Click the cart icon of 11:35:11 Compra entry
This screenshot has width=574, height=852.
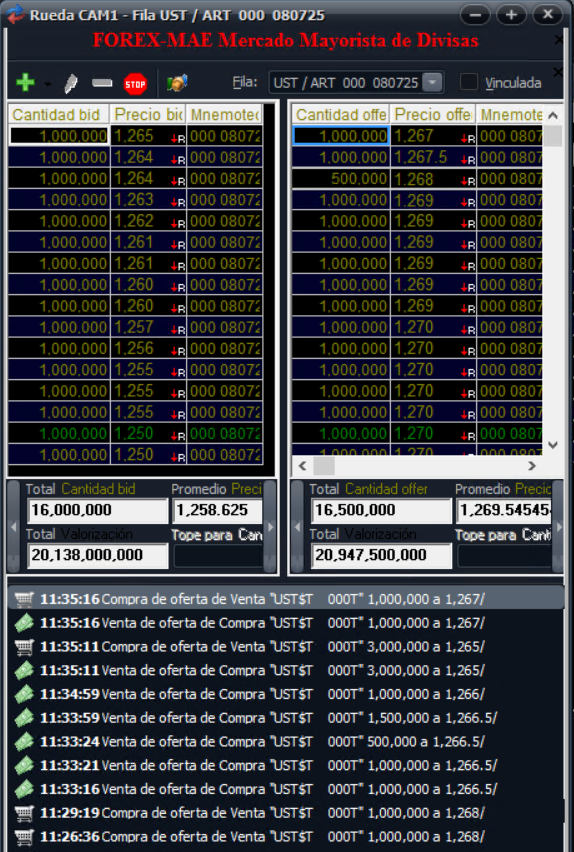click(24, 647)
